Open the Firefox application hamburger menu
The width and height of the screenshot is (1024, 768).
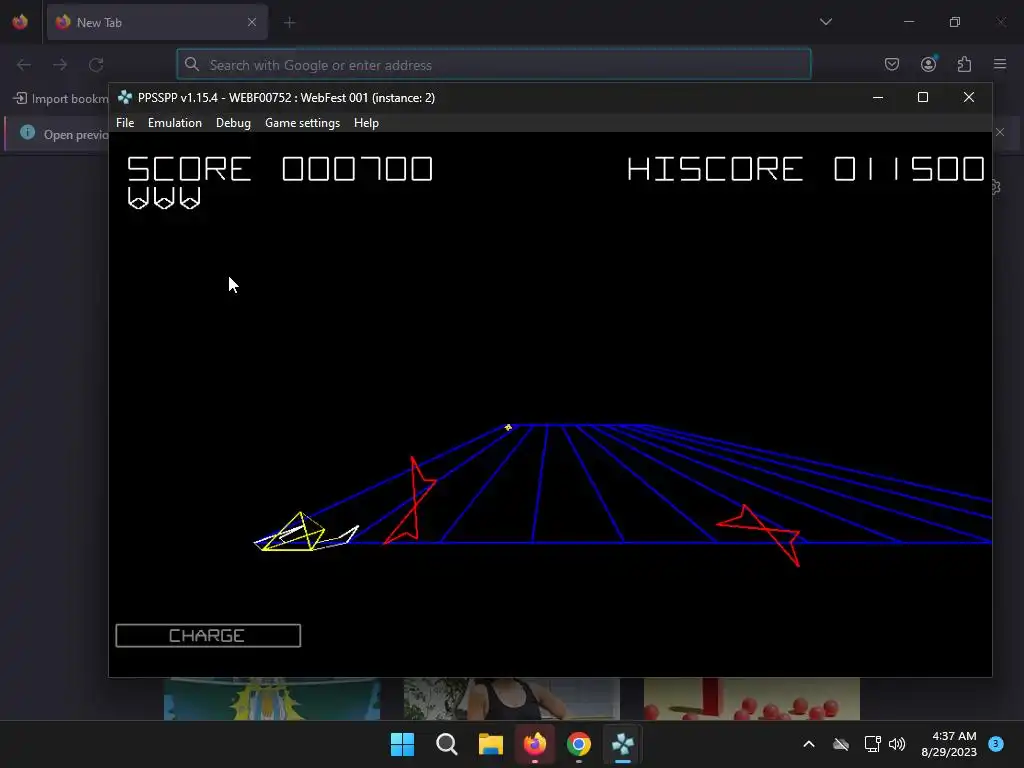coord(1000,64)
